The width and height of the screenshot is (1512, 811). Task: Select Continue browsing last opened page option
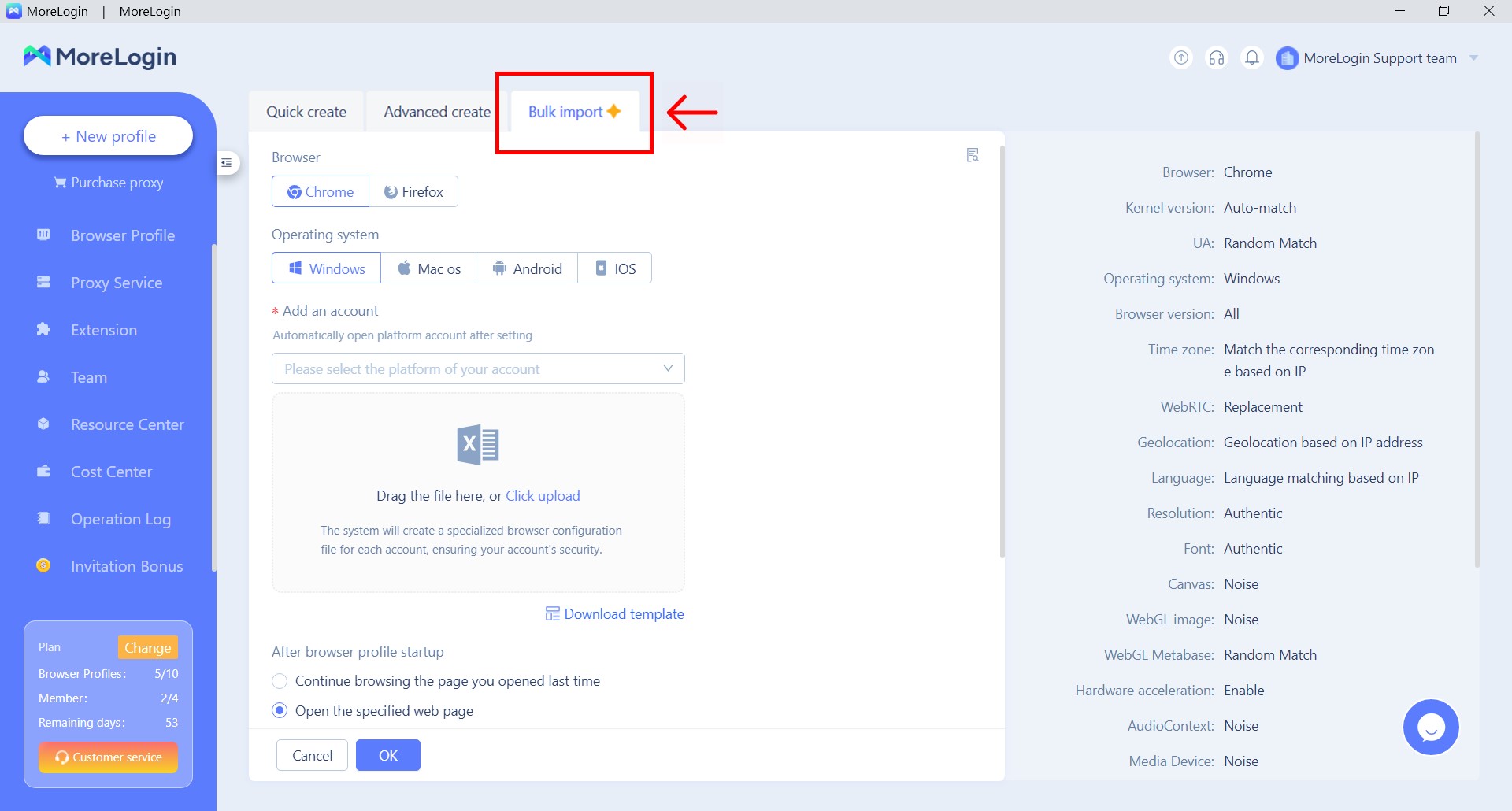pos(280,681)
